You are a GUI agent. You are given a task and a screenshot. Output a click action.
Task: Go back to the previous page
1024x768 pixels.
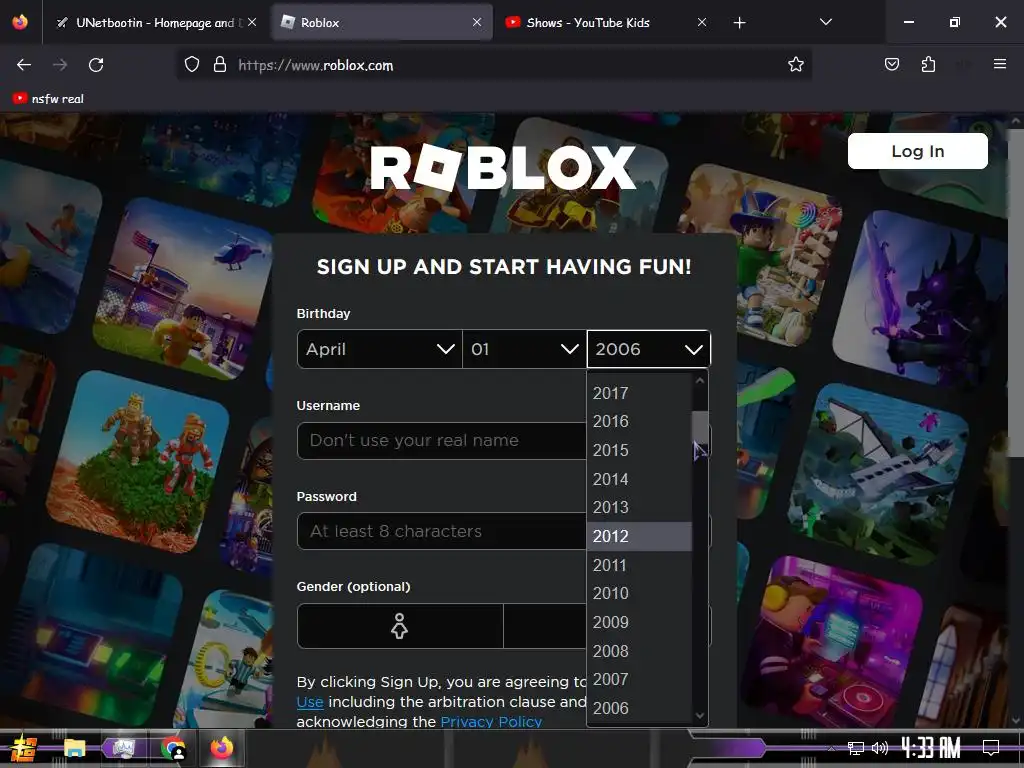(24, 65)
